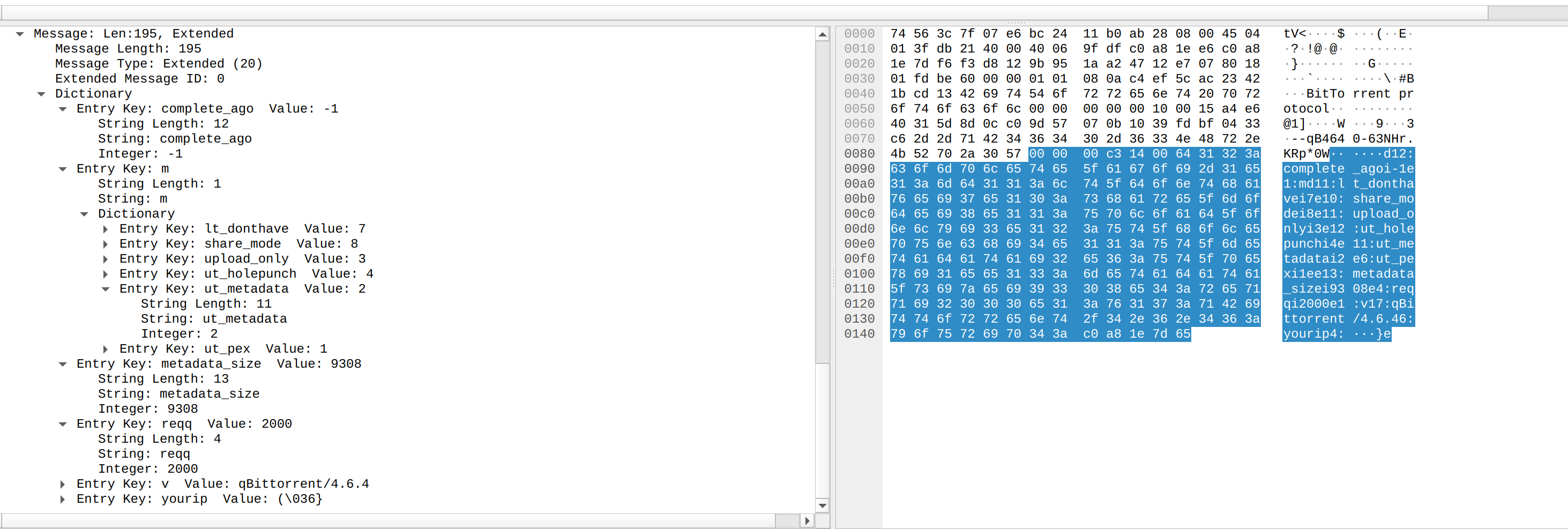The height and width of the screenshot is (529, 1568).
Task: Expand the ut_pex entry
Action: pos(106,348)
